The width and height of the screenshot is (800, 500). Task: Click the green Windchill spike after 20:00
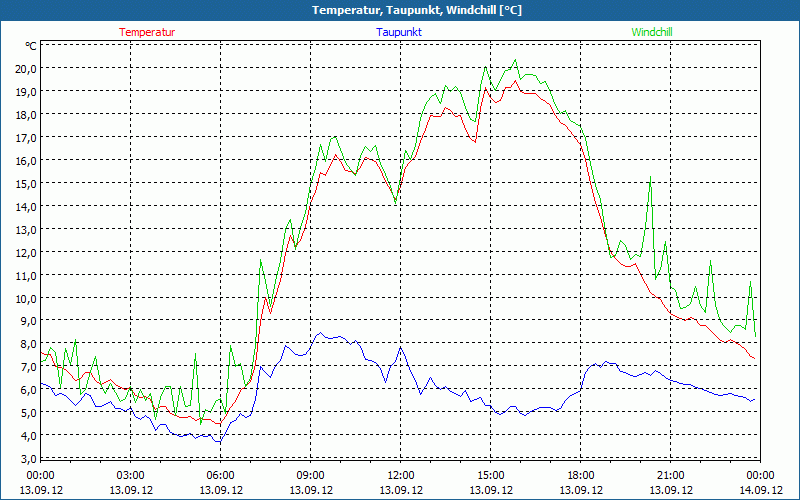[x=651, y=177]
